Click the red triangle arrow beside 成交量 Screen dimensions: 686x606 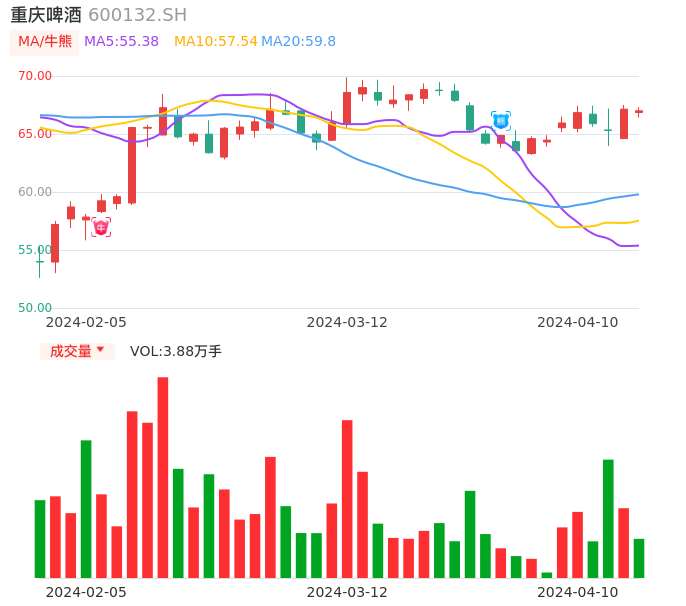(100, 350)
